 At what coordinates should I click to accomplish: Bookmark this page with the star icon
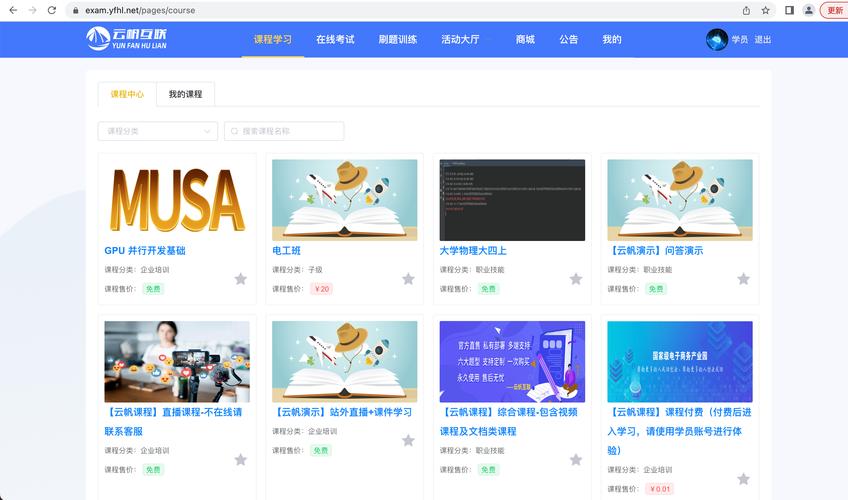point(766,10)
